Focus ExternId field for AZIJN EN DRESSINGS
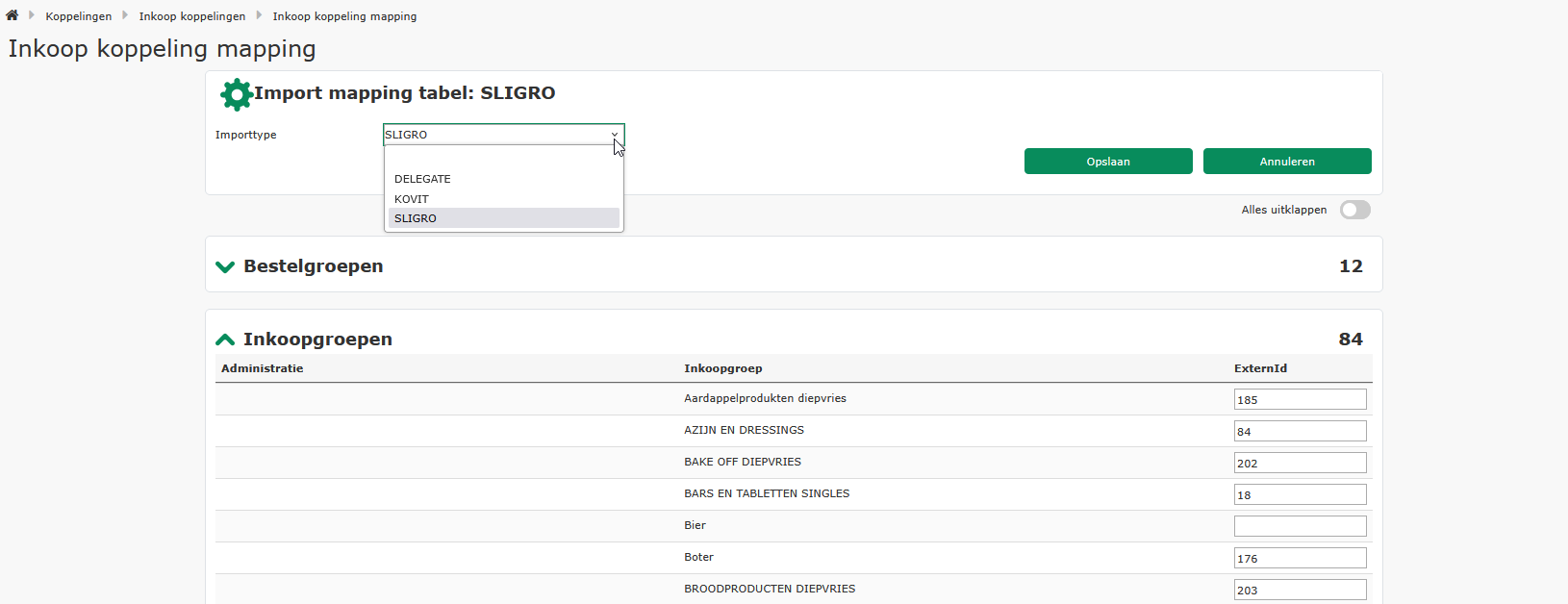1568x604 pixels. (x=1300, y=431)
